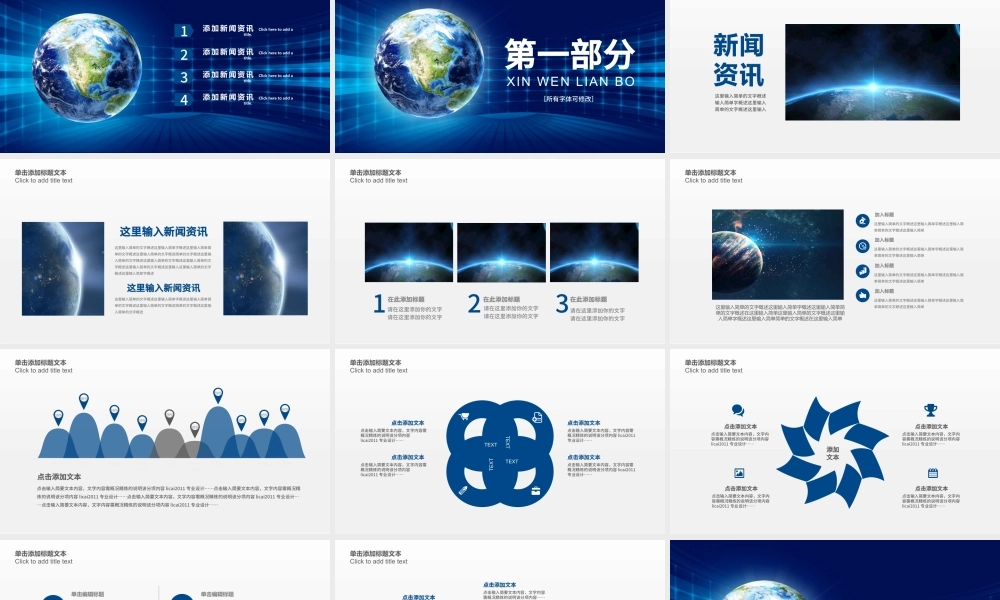Click the speech bubble icon on the pinwheel slide
Image resolution: width=1000 pixels, height=600 pixels.
[739, 410]
